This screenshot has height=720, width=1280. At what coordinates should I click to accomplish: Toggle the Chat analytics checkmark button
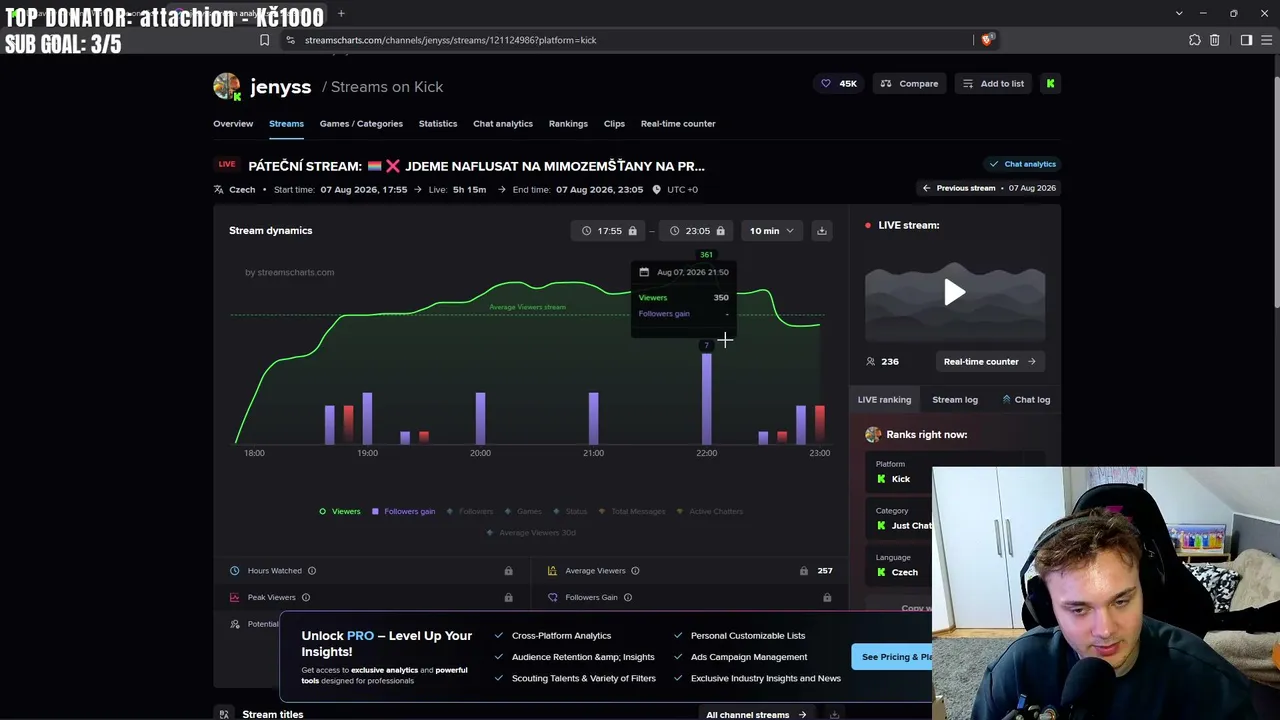point(1022,164)
